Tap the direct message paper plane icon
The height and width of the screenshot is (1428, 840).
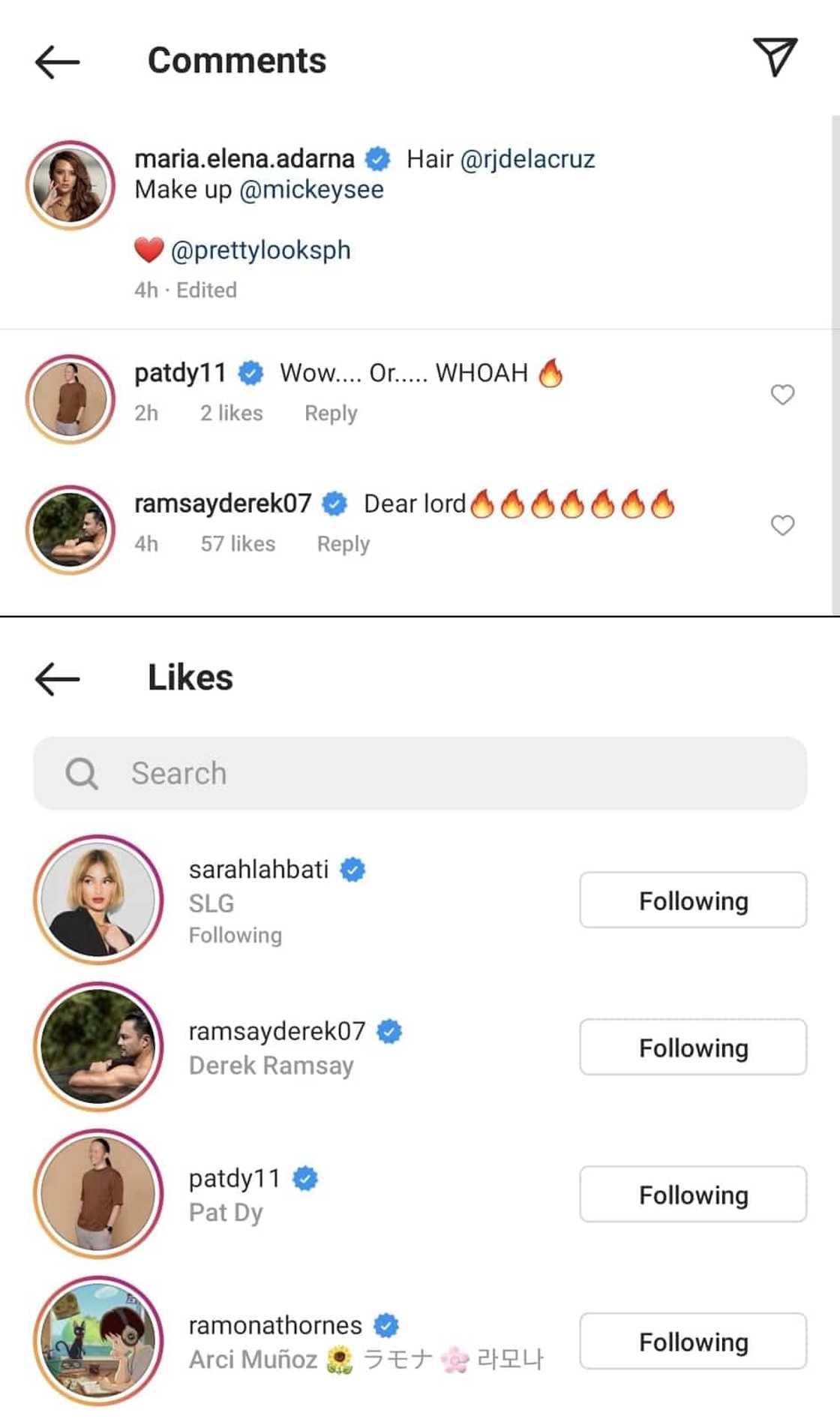point(775,57)
